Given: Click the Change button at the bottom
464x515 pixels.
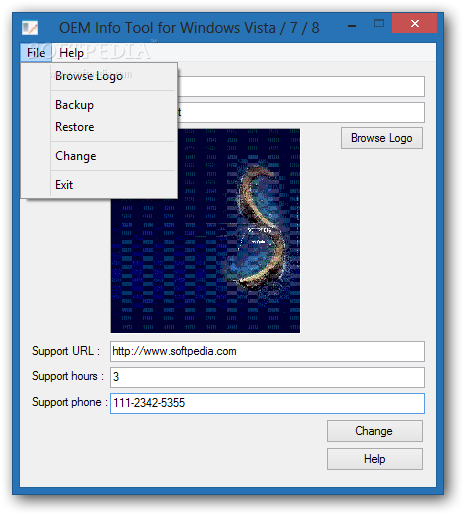Looking at the screenshot, I should [x=375, y=431].
